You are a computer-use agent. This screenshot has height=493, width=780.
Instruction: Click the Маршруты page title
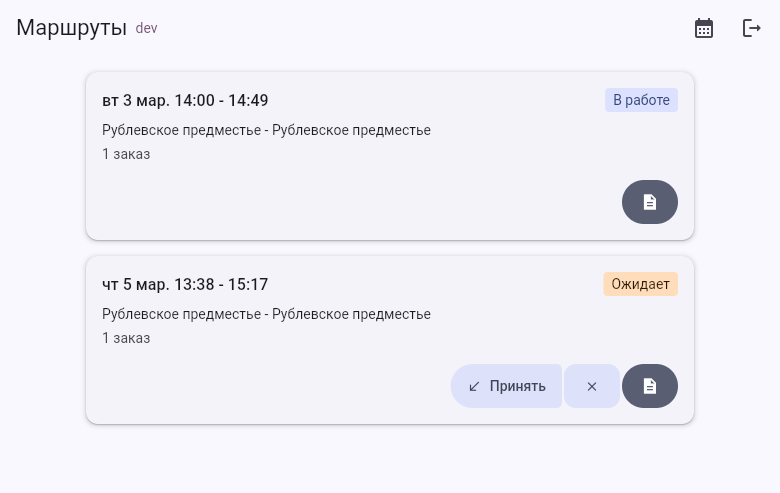[x=71, y=28]
